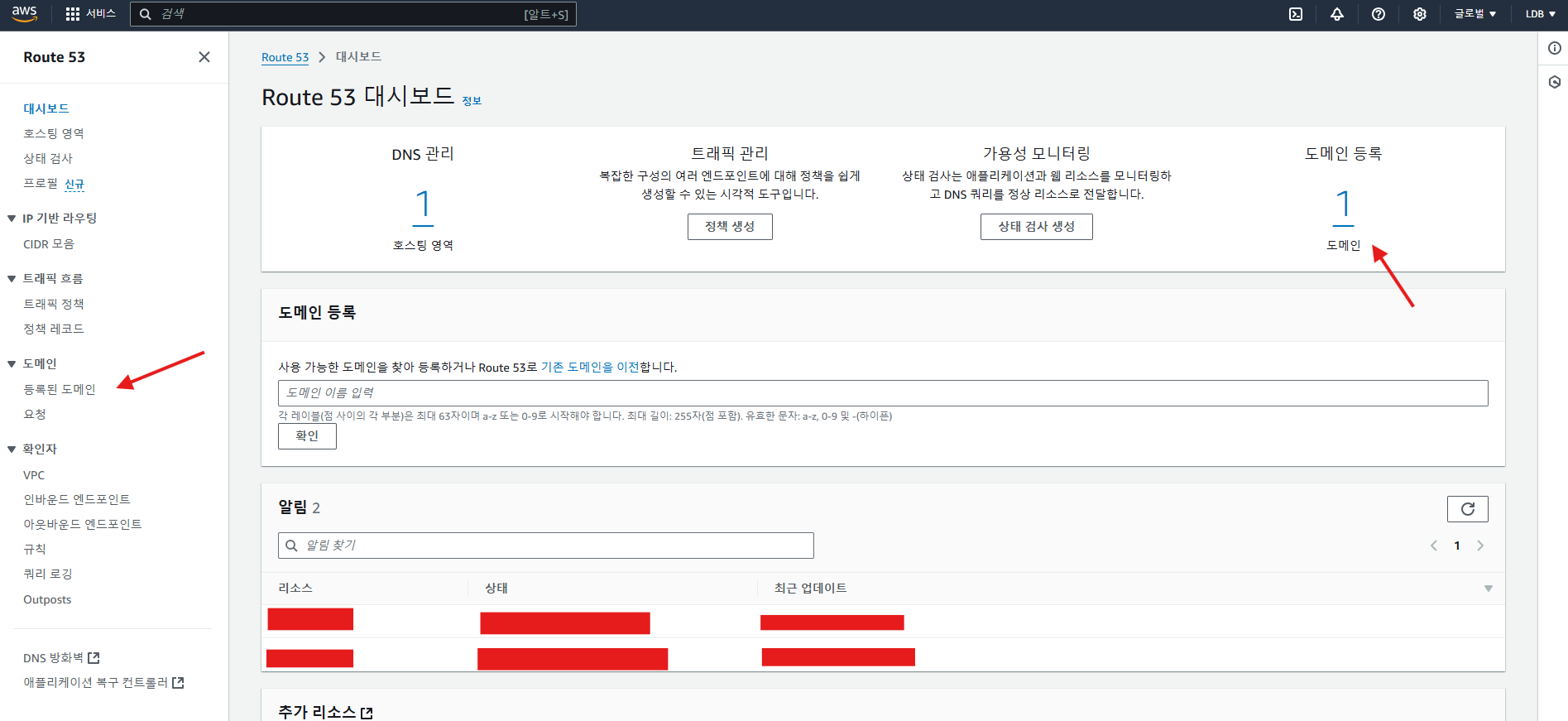Open 인바운드 엔드포인트 in the navigation
The height and width of the screenshot is (721, 1568).
pyautogui.click(x=77, y=499)
